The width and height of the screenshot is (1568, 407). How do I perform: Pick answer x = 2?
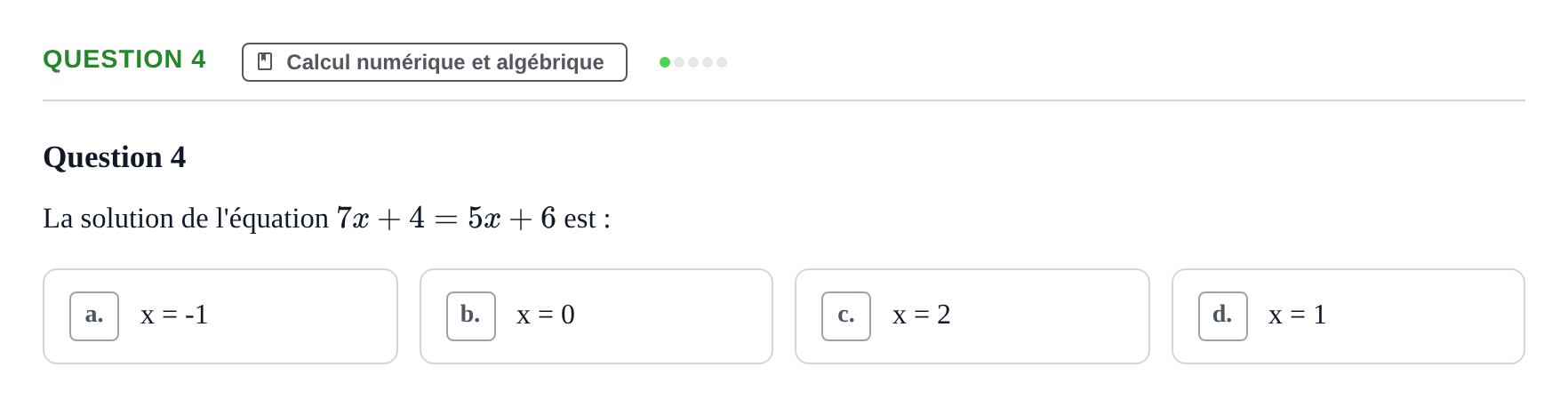click(x=972, y=316)
